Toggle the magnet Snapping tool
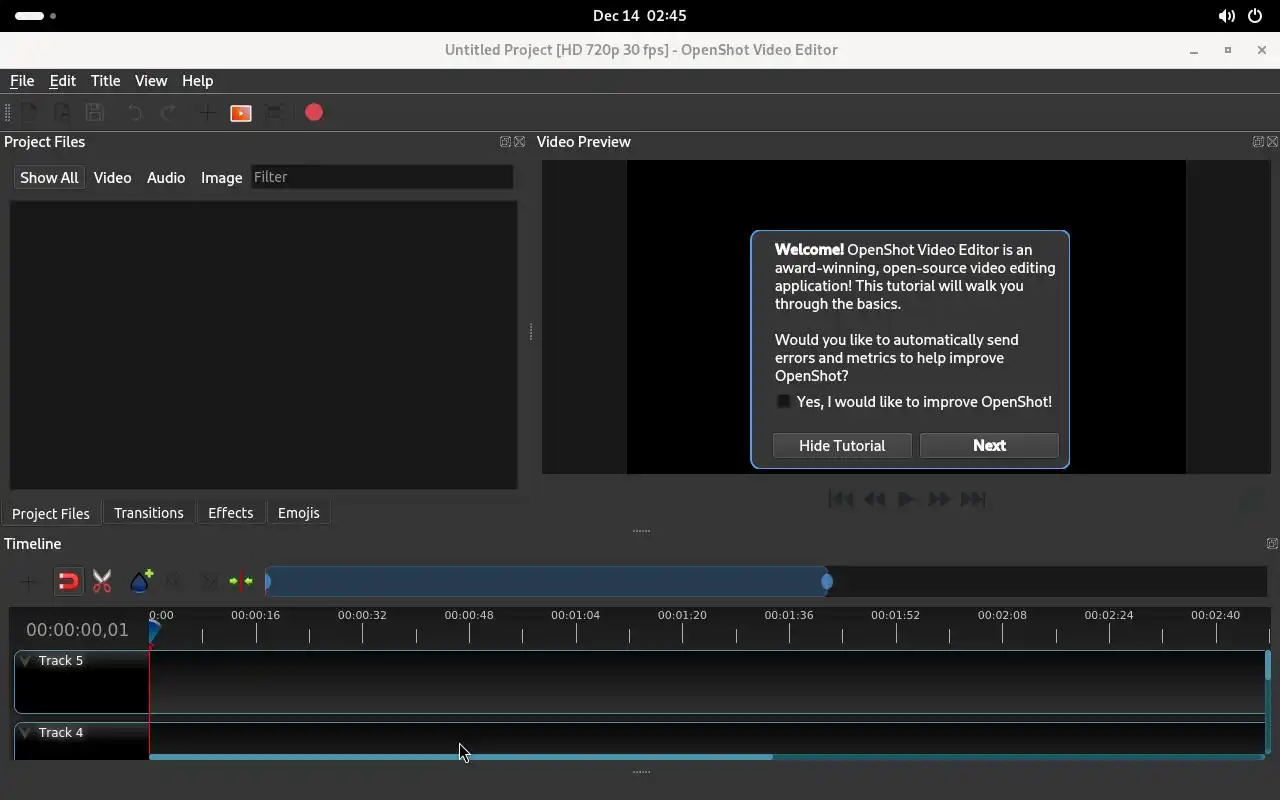Screen dimensions: 1280x800 coord(68,581)
